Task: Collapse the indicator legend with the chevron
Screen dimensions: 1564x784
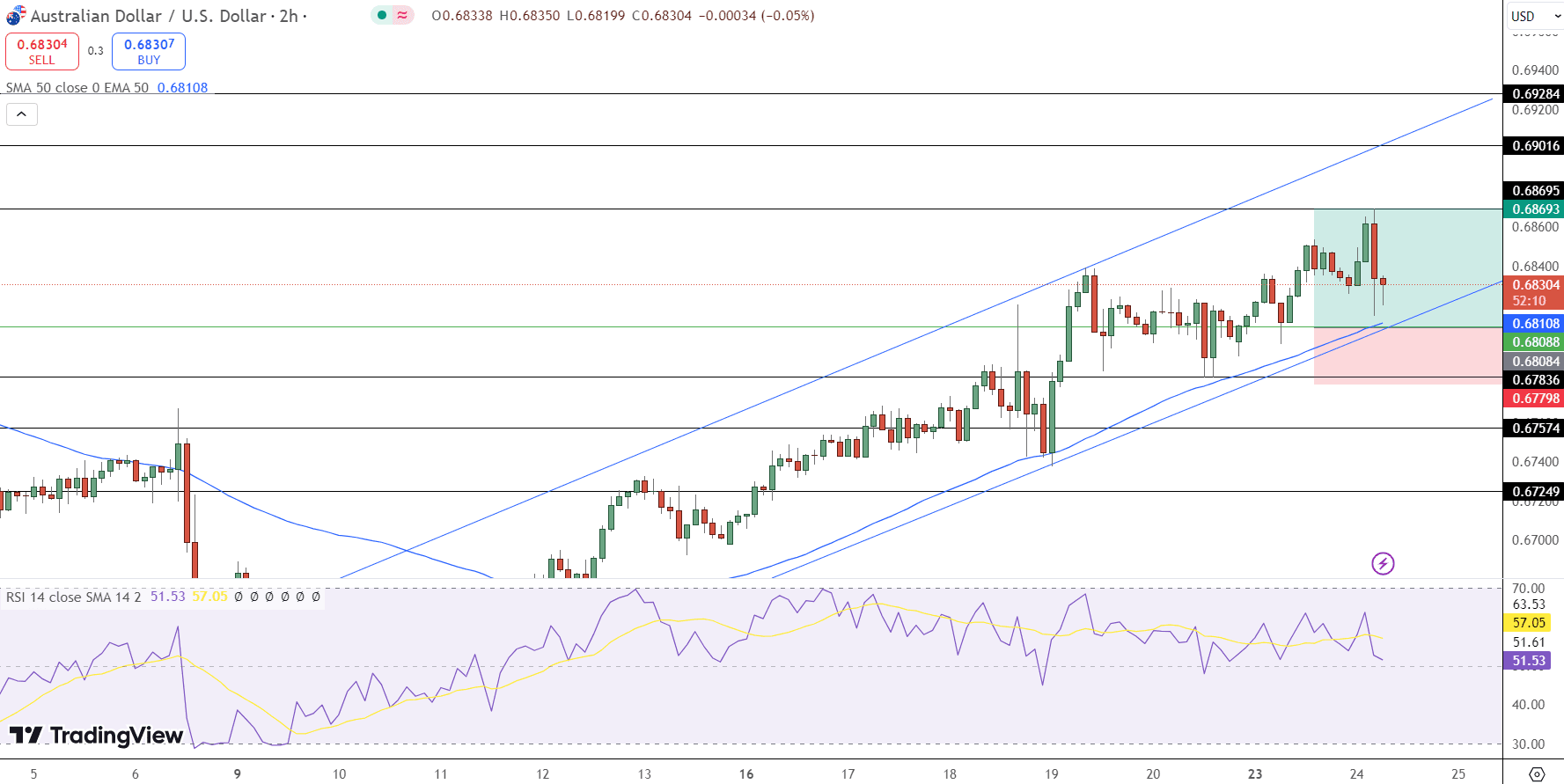Action: click(x=22, y=114)
